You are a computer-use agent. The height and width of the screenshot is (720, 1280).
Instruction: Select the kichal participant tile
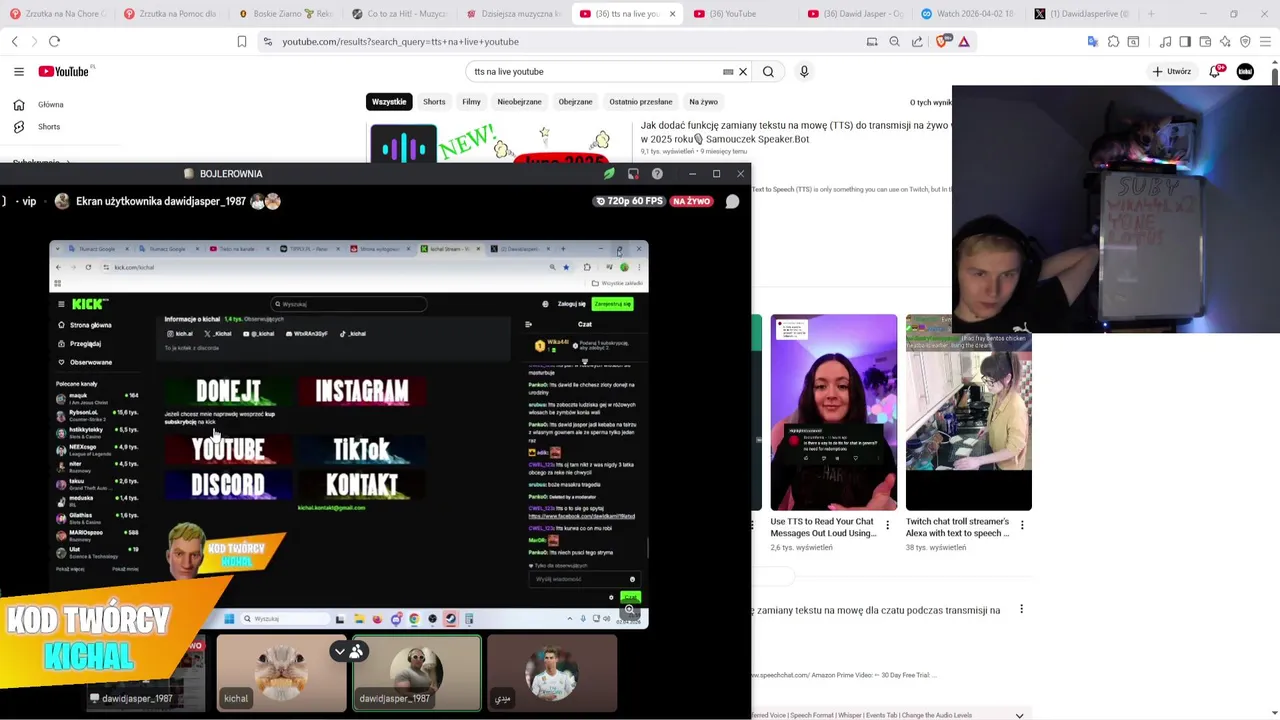282,673
